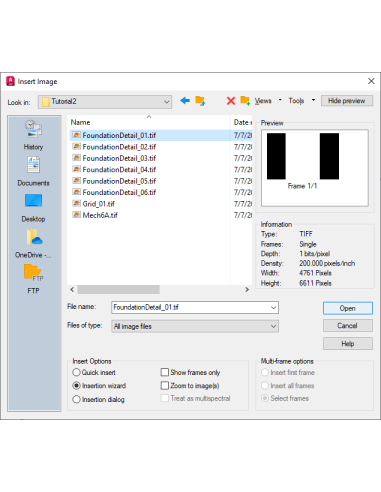Expand the Views dropdown arrow
Image resolution: width=381 pixels, height=492 pixels.
(x=280, y=100)
